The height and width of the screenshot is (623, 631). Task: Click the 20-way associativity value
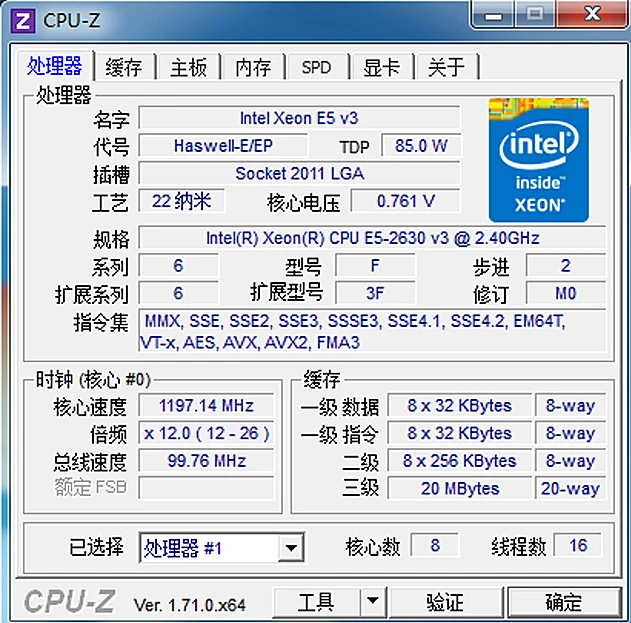[570, 488]
